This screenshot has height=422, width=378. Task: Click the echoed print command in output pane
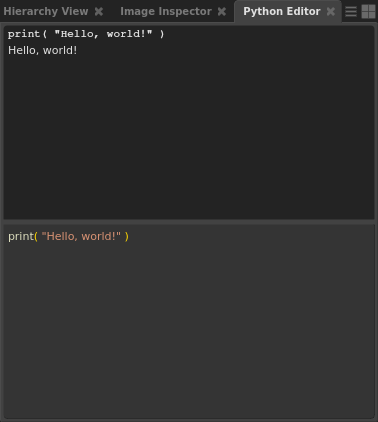pos(86,34)
